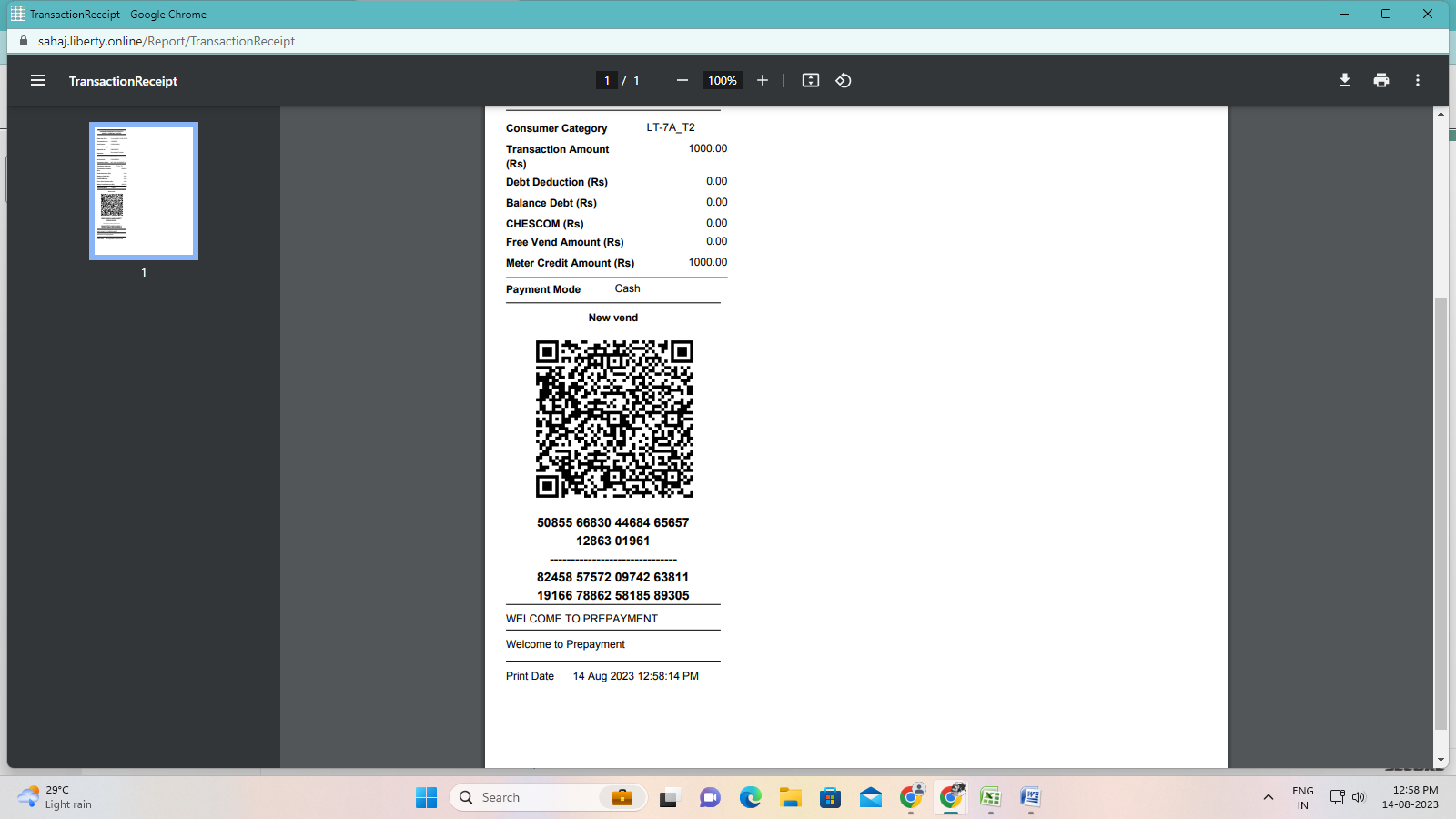1456x819 pixels.
Task: Click the 'TransactionReceipt' document title in toolbar
Action: [x=124, y=81]
